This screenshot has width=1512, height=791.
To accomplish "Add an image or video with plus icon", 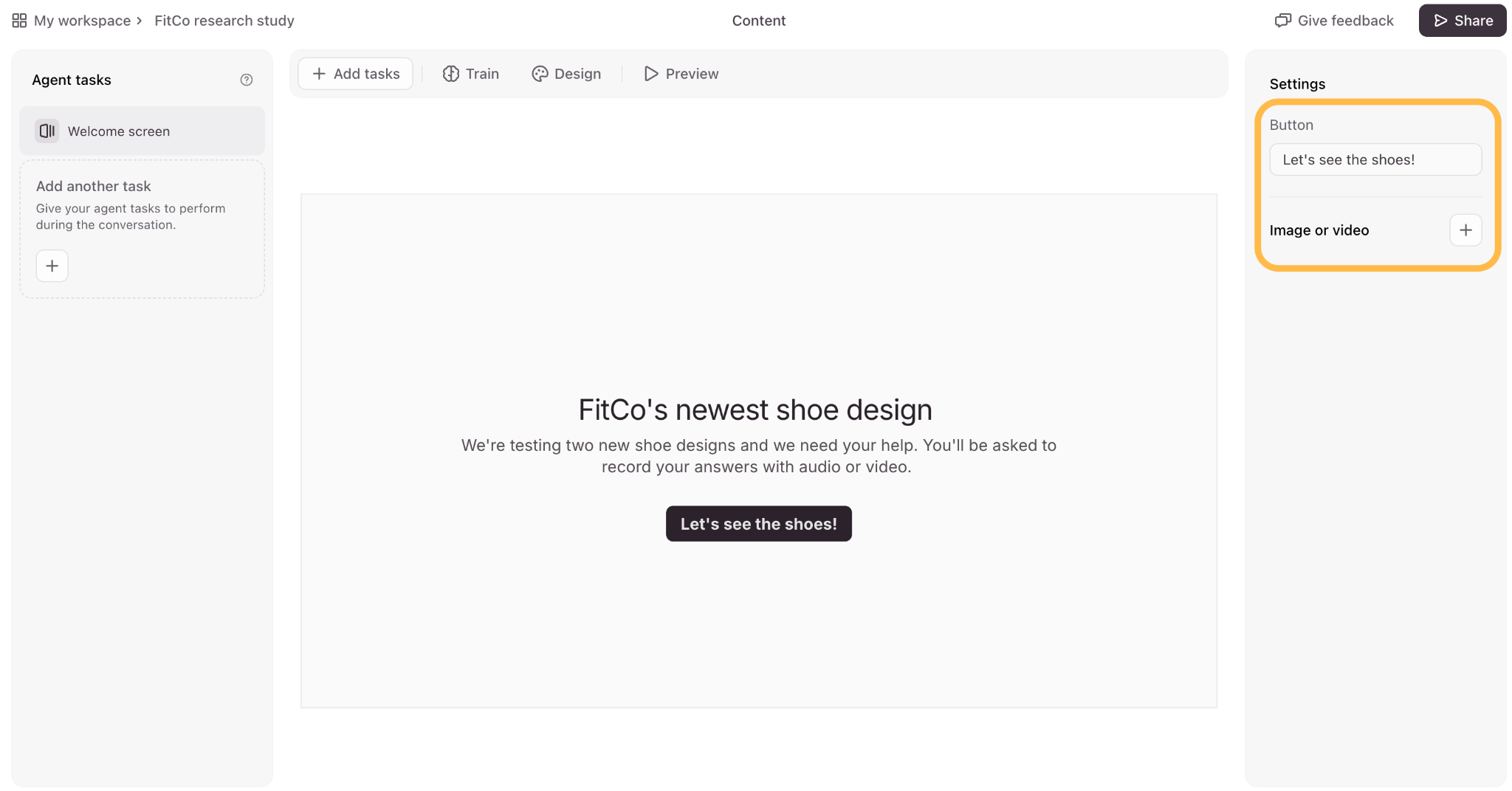I will (1465, 230).
